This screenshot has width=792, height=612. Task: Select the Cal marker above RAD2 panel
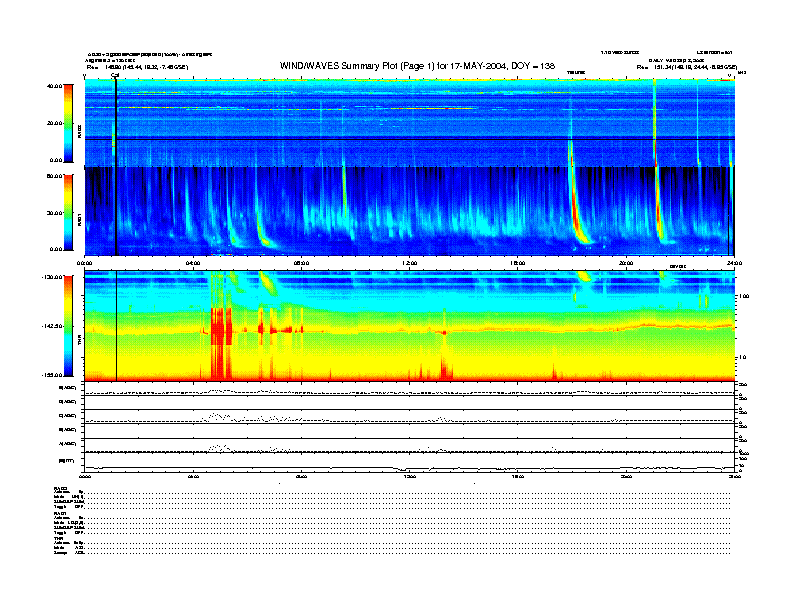[115, 74]
